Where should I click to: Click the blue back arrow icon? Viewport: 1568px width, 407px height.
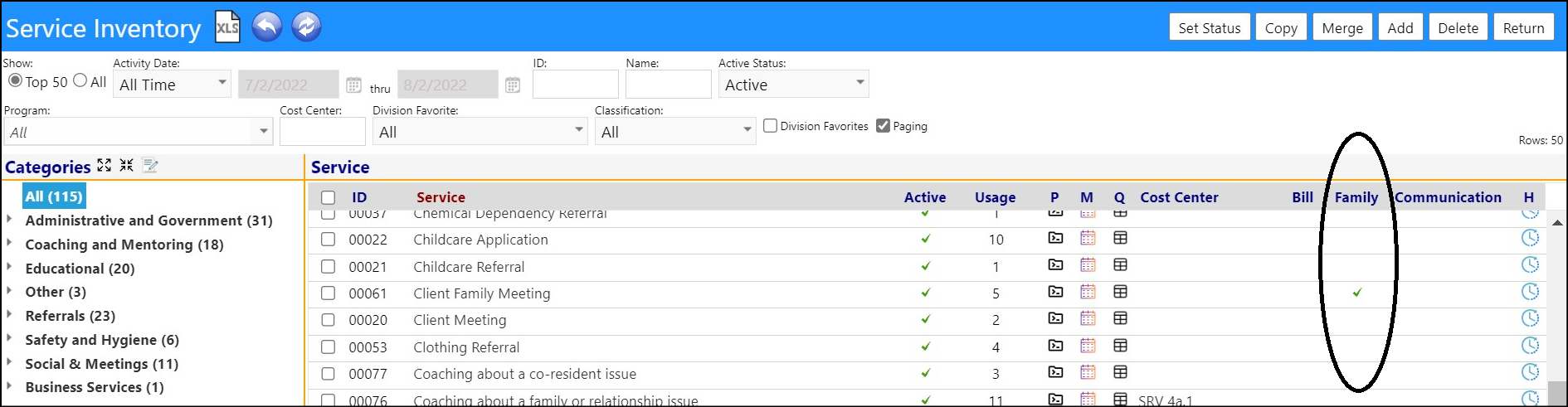(267, 27)
